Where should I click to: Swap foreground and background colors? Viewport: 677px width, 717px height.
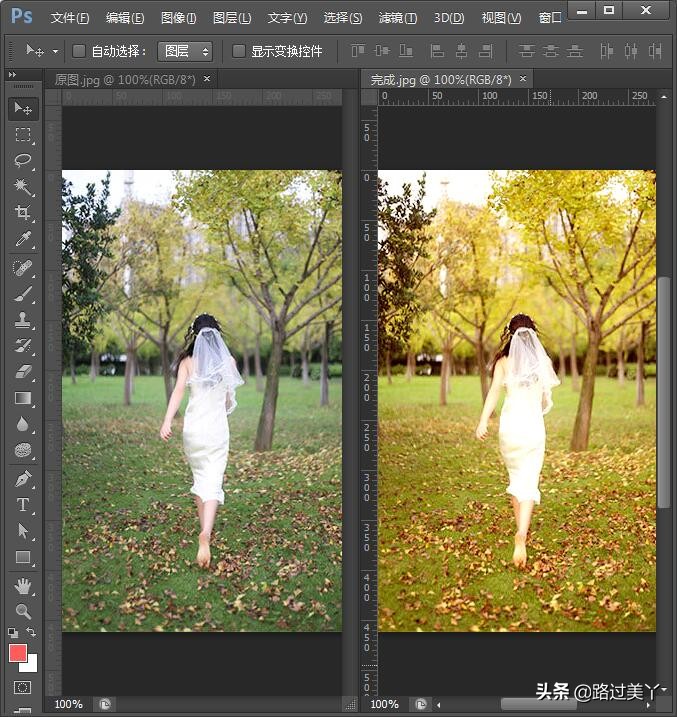[31, 632]
